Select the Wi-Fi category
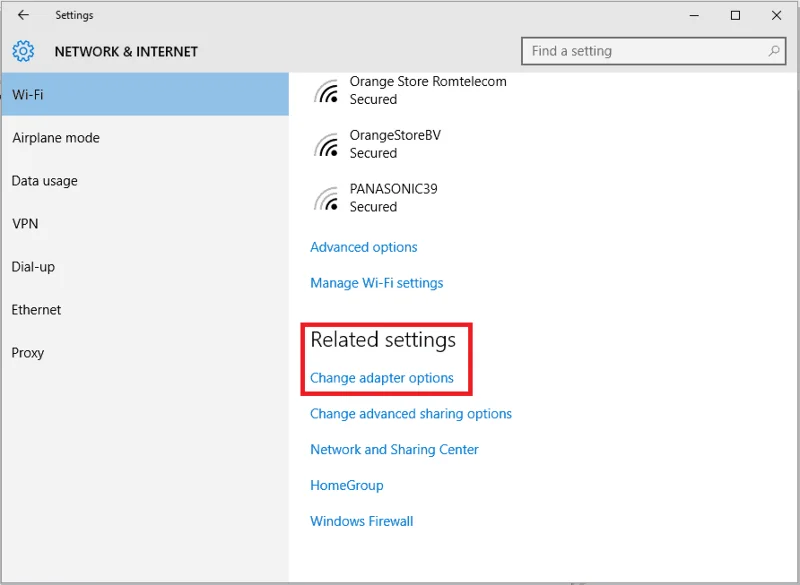Image resolution: width=800 pixels, height=585 pixels. [x=145, y=94]
